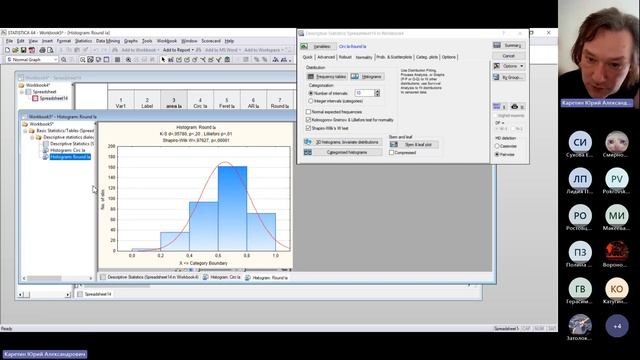
Task: Select the Integer intervals (categories) radio button
Action: click(311, 101)
